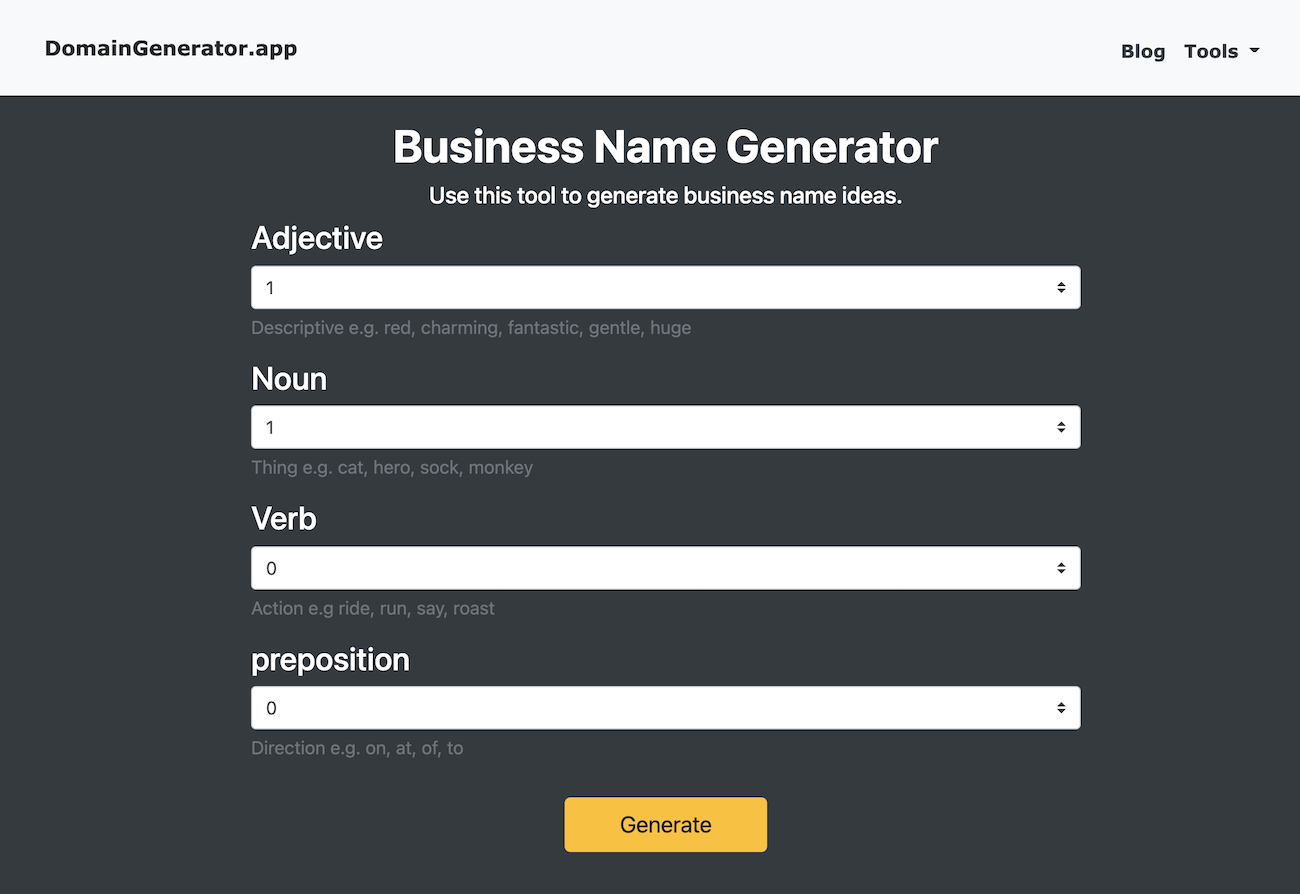Open the preposition count dropdown

(x=665, y=707)
